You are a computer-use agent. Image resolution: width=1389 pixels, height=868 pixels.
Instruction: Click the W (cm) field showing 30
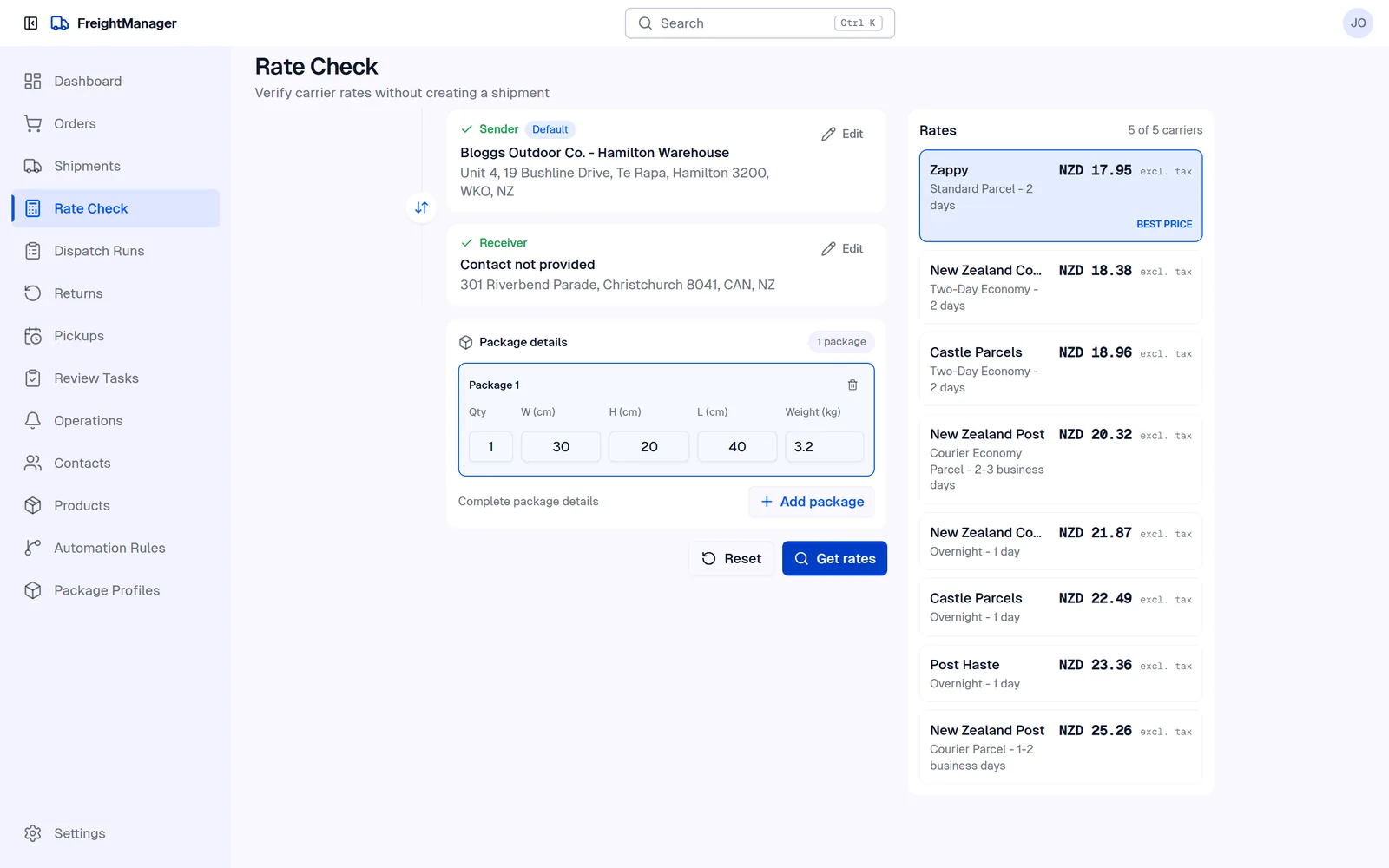coord(561,447)
